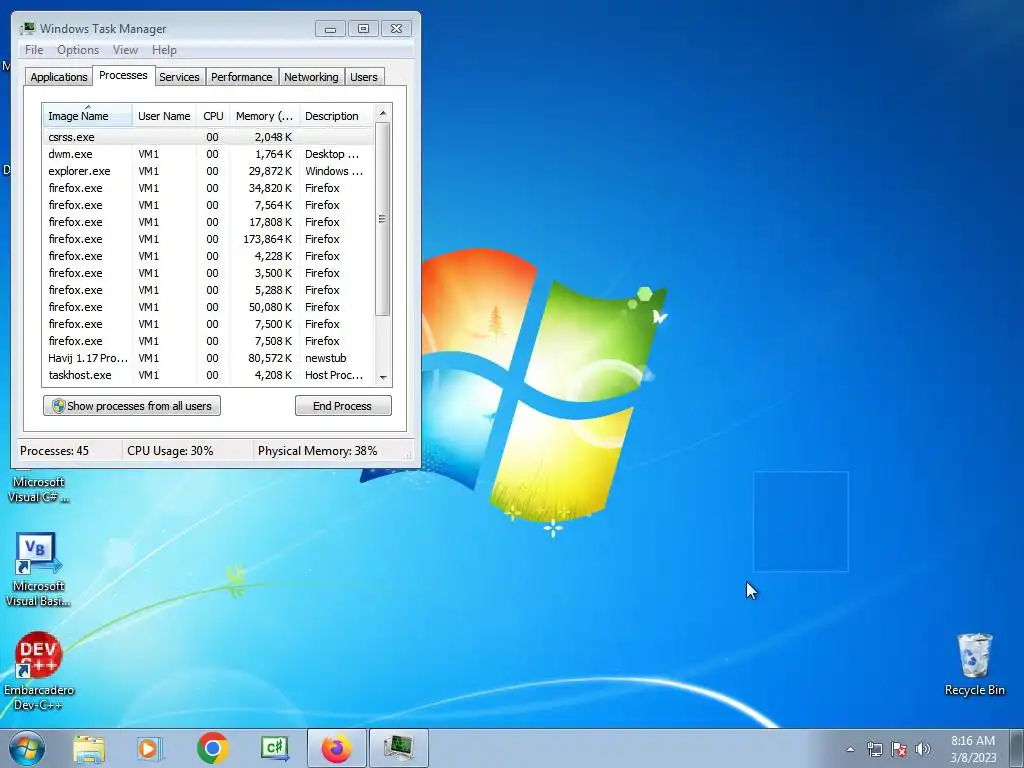
Task: Click the volume speaker tray icon
Action: click(923, 749)
